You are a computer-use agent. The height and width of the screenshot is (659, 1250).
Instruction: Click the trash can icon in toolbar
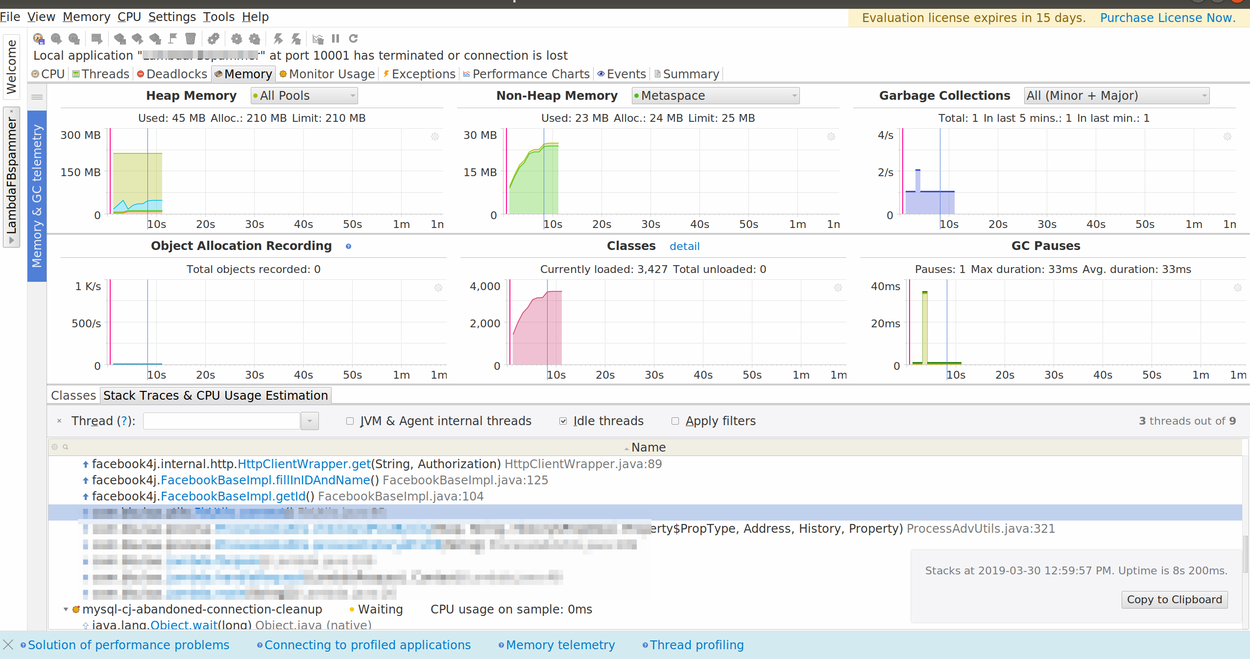[x=190, y=39]
